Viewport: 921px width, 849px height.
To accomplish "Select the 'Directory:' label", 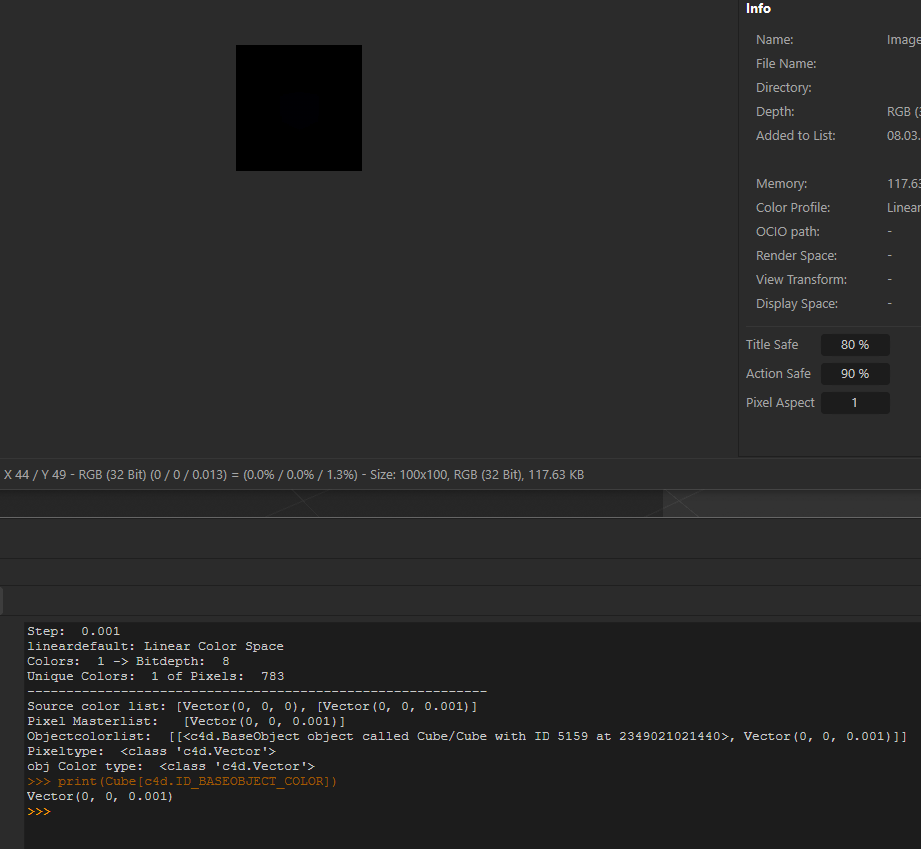I will click(x=784, y=88).
